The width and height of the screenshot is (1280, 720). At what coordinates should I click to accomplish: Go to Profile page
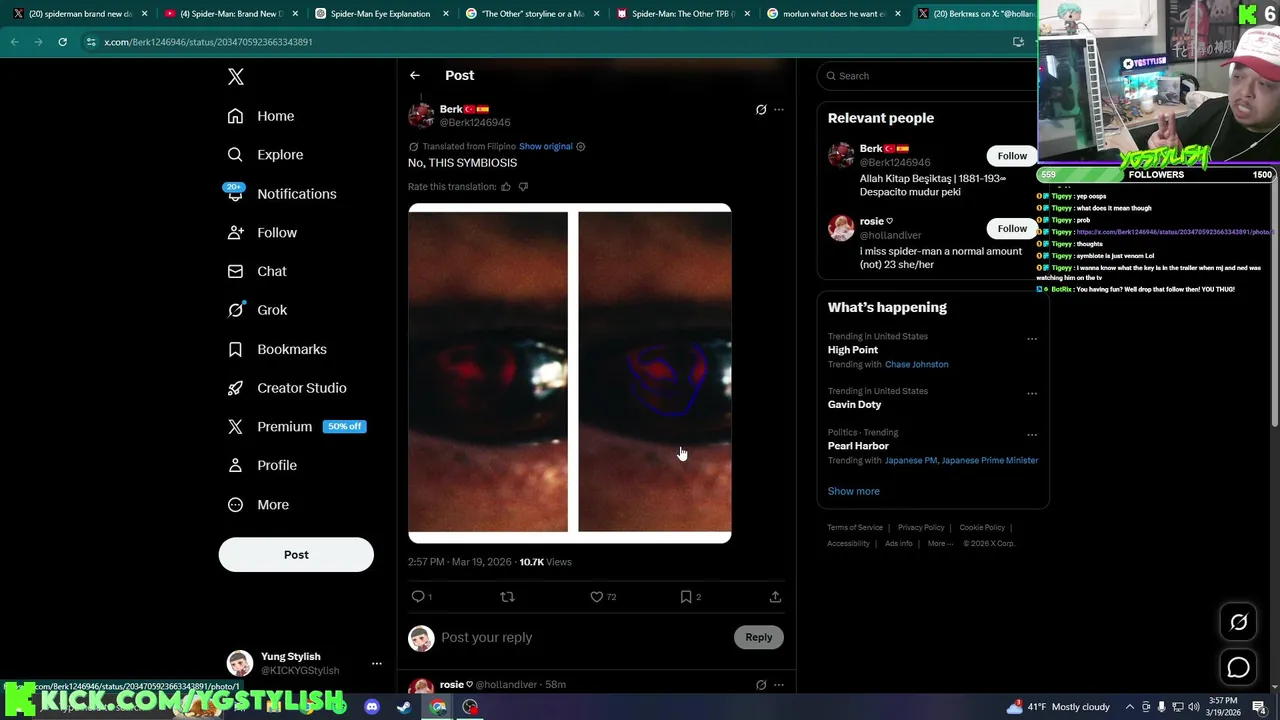[262, 466]
